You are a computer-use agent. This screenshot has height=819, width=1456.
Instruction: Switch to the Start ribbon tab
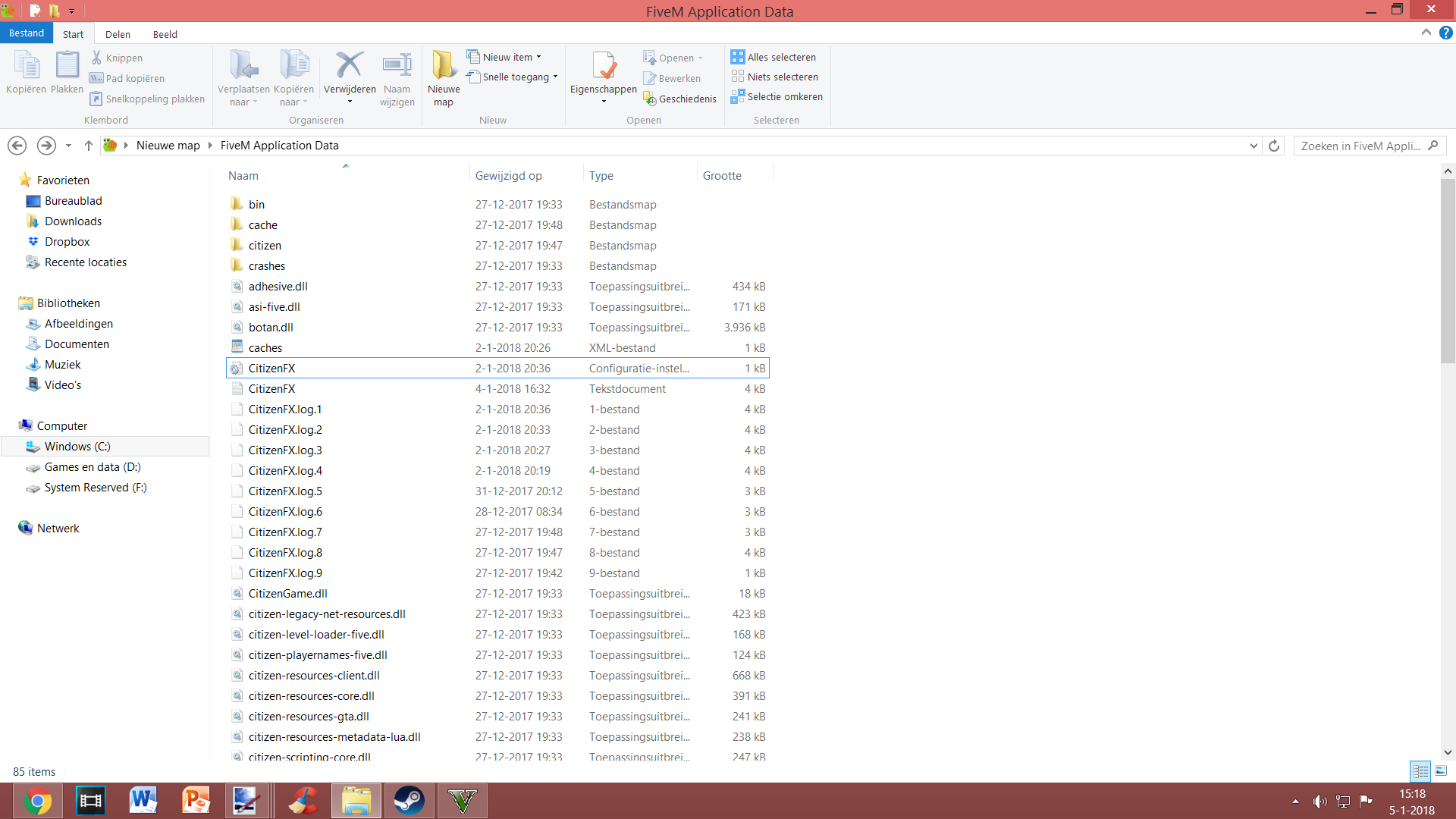[x=74, y=34]
